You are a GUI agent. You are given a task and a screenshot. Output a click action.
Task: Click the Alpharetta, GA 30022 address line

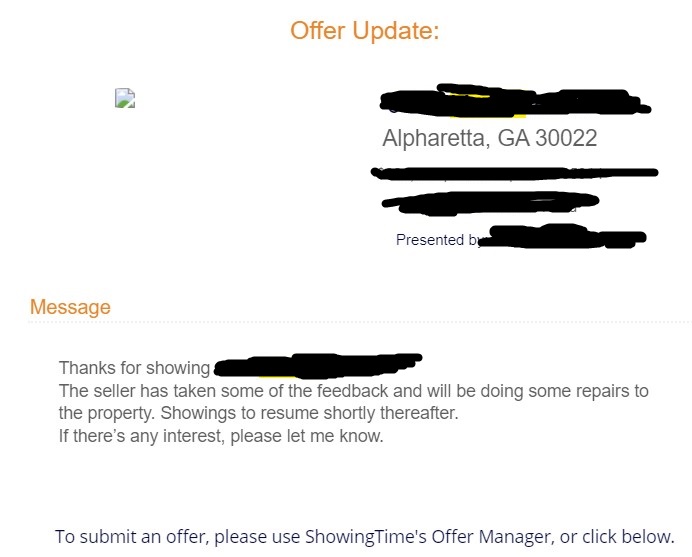point(489,138)
